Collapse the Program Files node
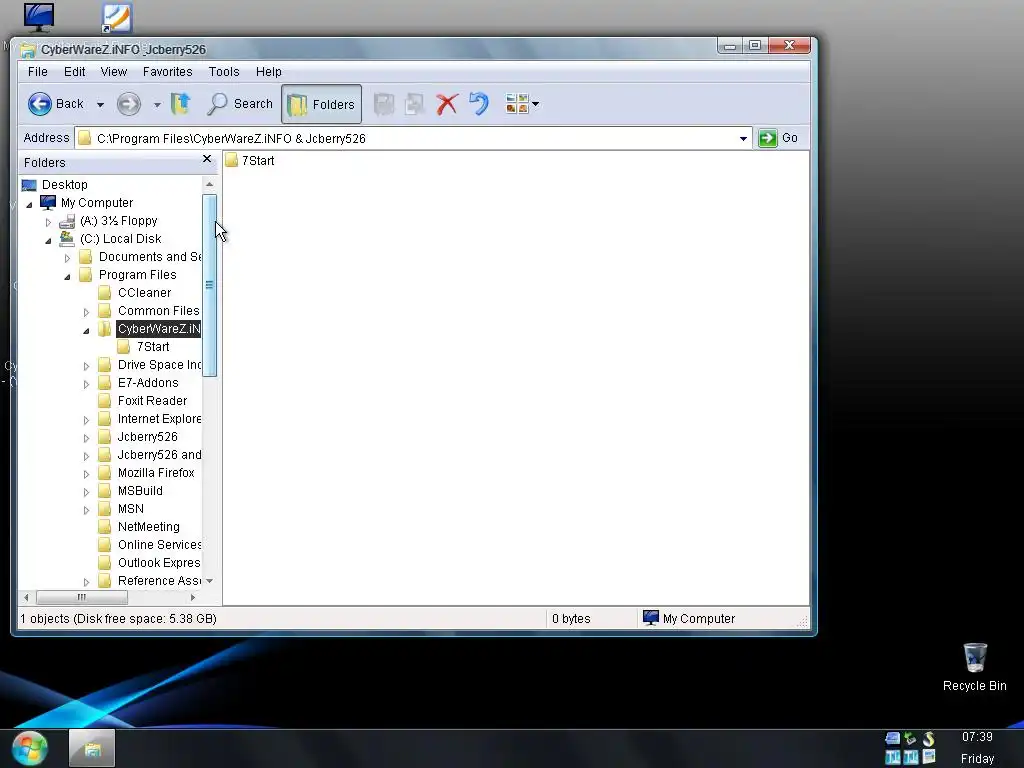 [x=67, y=276]
